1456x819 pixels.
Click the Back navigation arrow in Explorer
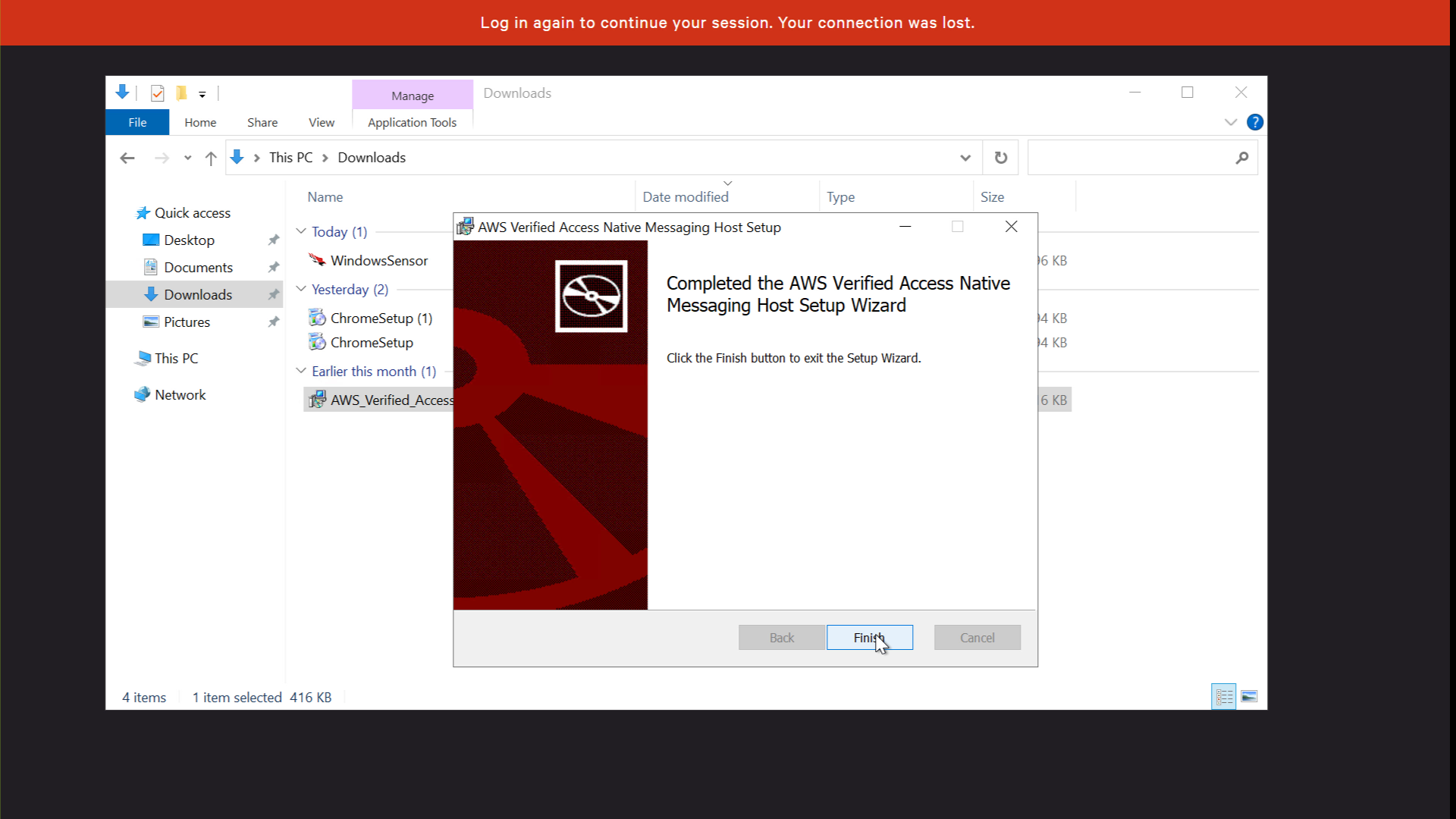[x=127, y=158]
